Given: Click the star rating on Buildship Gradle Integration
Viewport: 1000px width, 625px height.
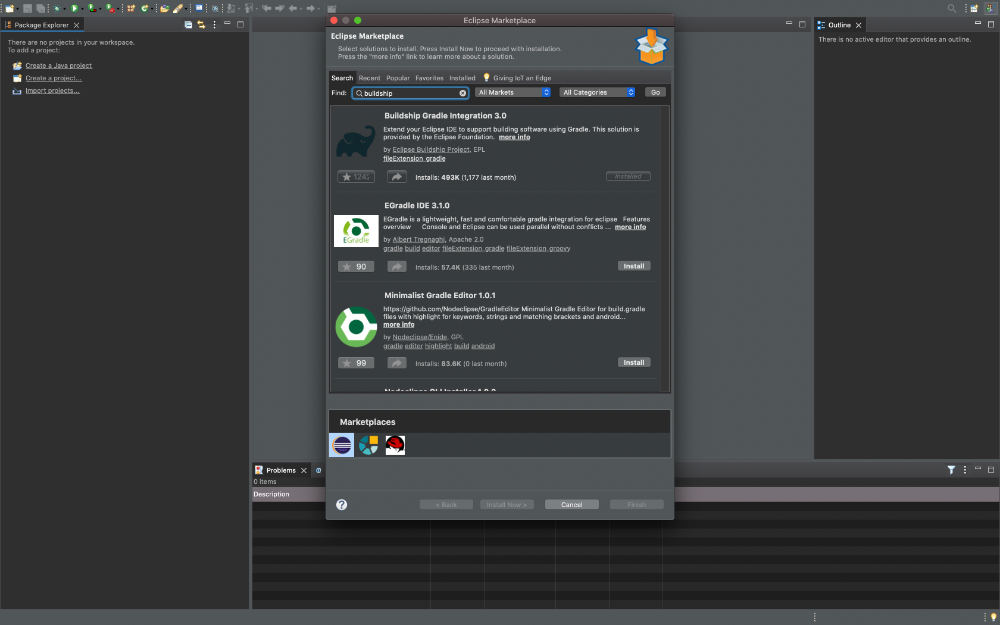Looking at the screenshot, I should click(356, 177).
